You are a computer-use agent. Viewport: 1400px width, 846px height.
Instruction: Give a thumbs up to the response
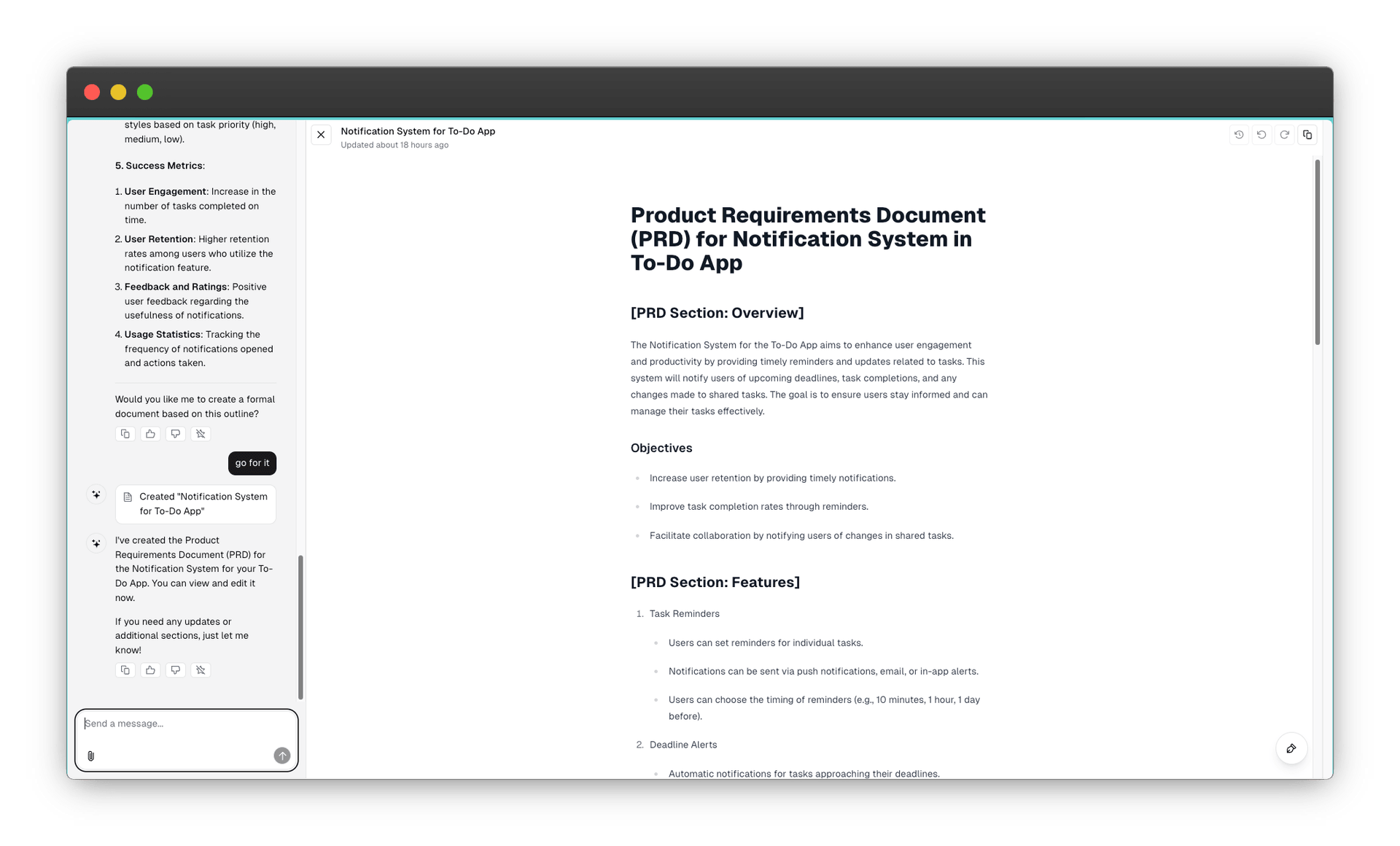pos(150,670)
